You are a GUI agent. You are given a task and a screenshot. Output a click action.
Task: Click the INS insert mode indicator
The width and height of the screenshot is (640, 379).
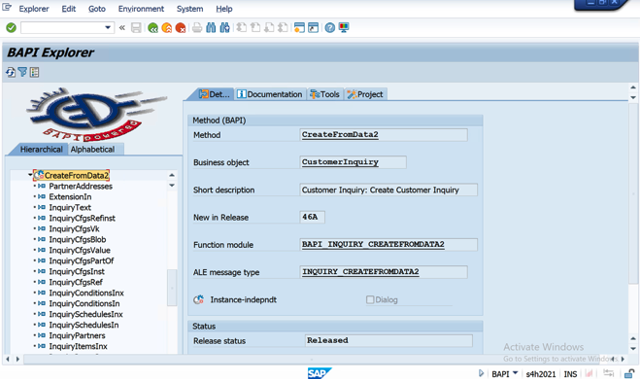[570, 374]
